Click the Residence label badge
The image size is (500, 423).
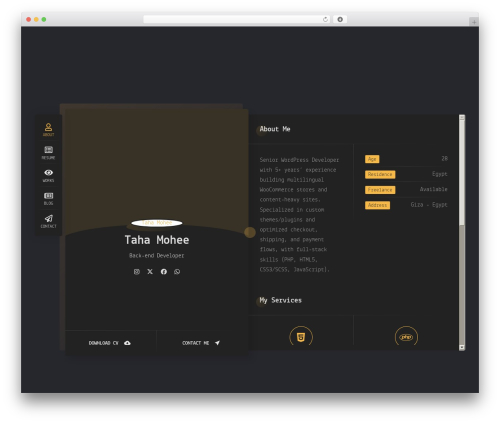tap(380, 174)
